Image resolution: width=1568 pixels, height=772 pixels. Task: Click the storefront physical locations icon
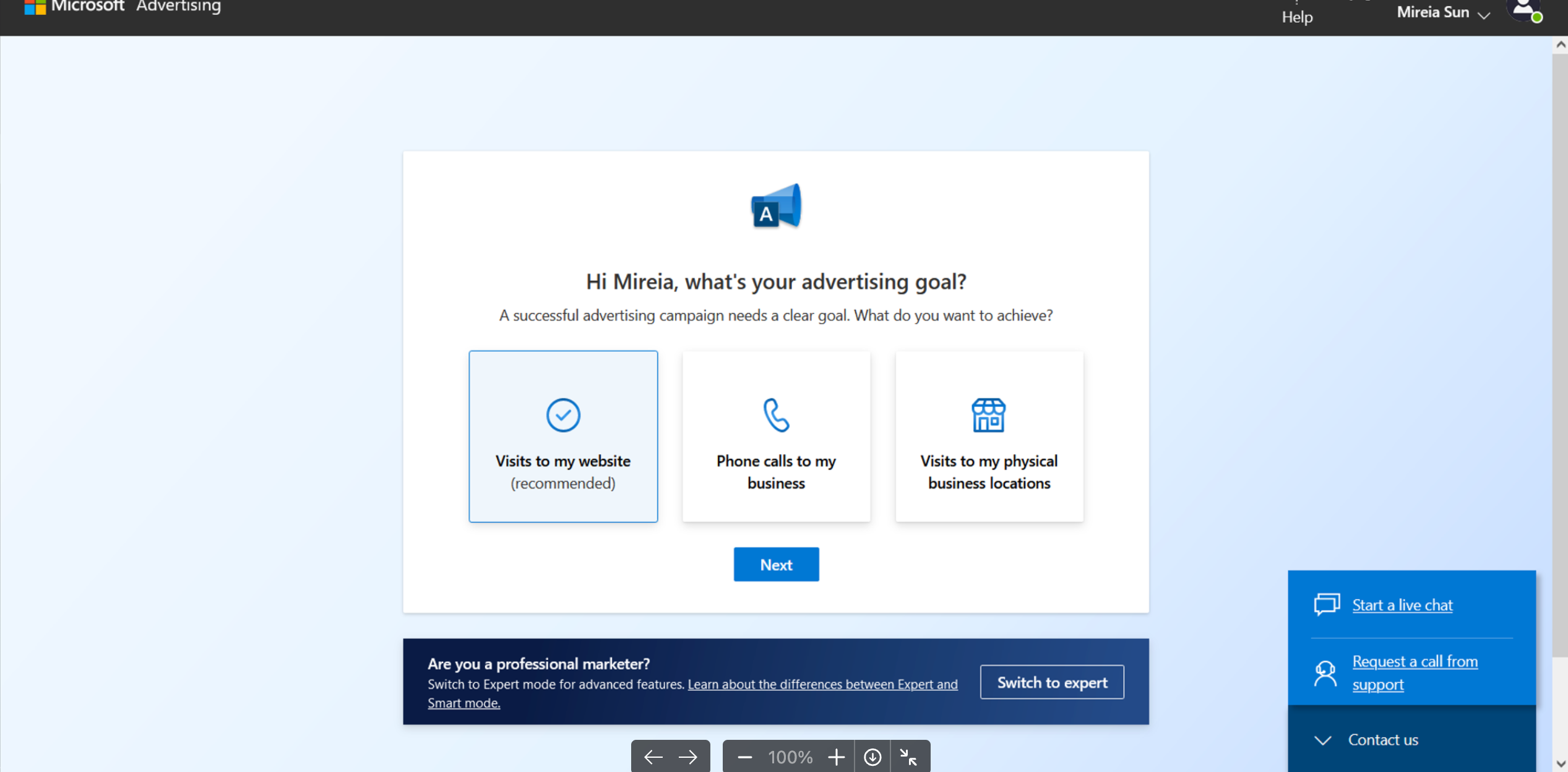click(988, 415)
